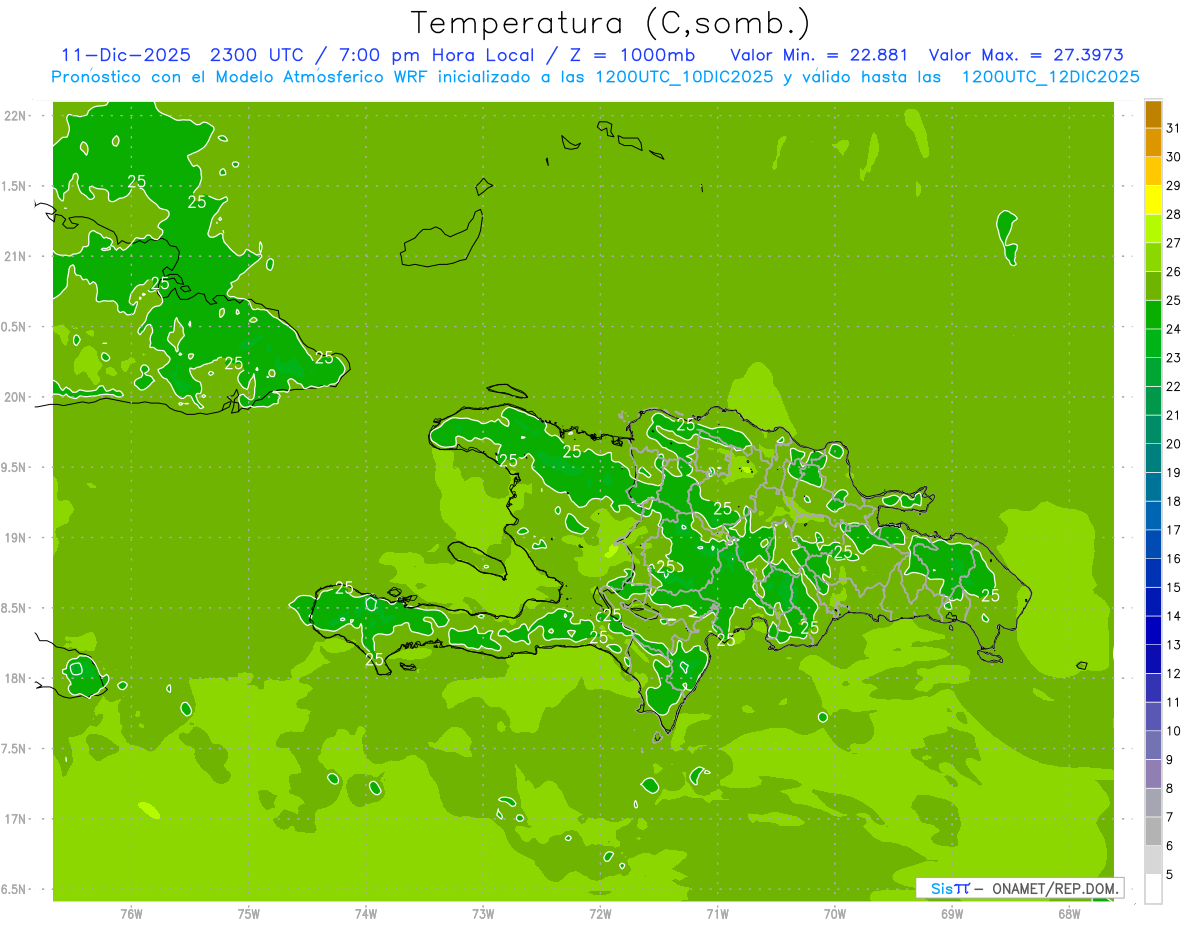Pick the legend color between 26 and 27
Image resolution: width=1200 pixels, height=927 pixels.
pyautogui.click(x=1153, y=257)
